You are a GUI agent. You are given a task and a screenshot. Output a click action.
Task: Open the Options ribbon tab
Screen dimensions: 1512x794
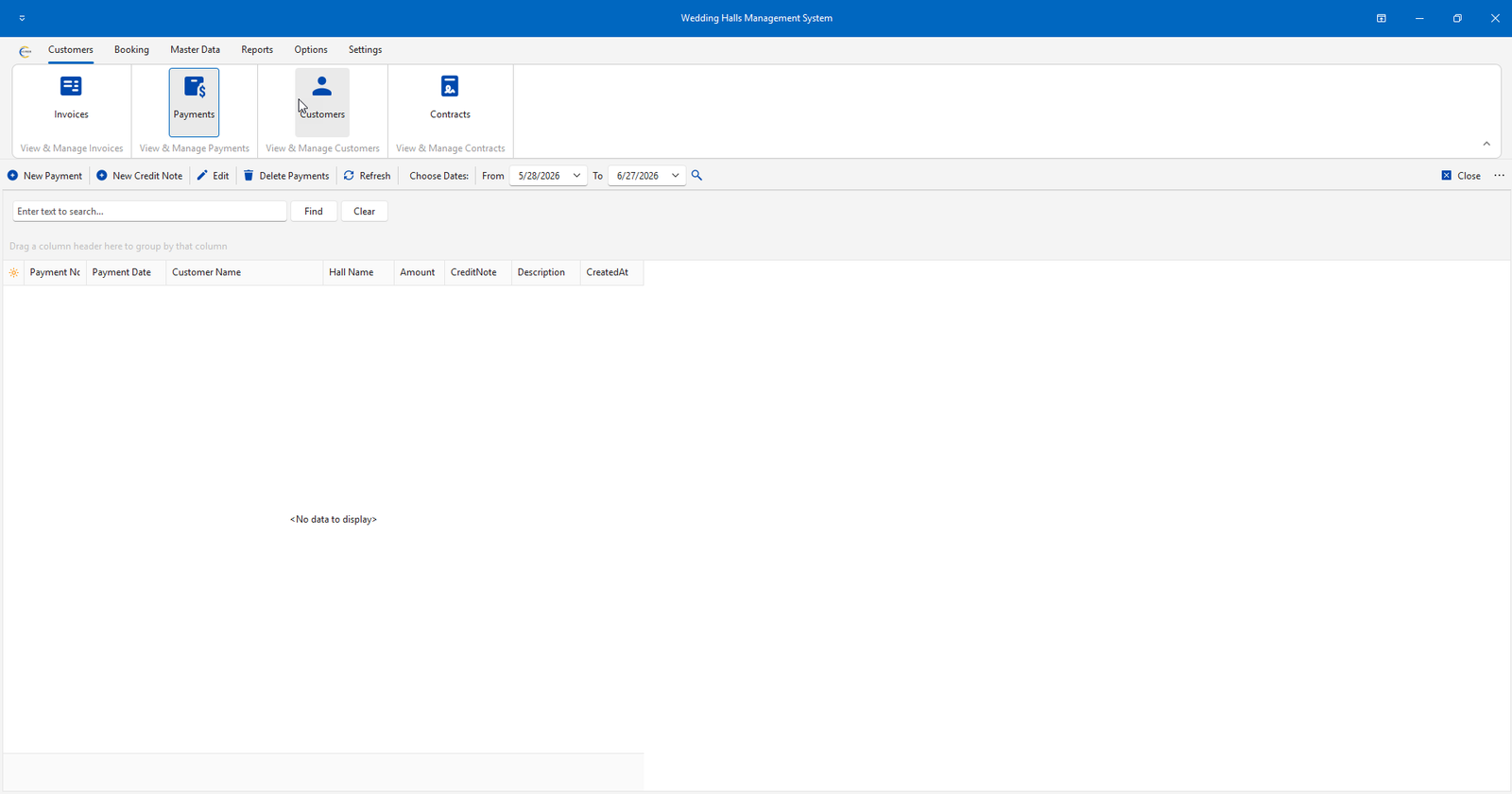[x=311, y=50]
